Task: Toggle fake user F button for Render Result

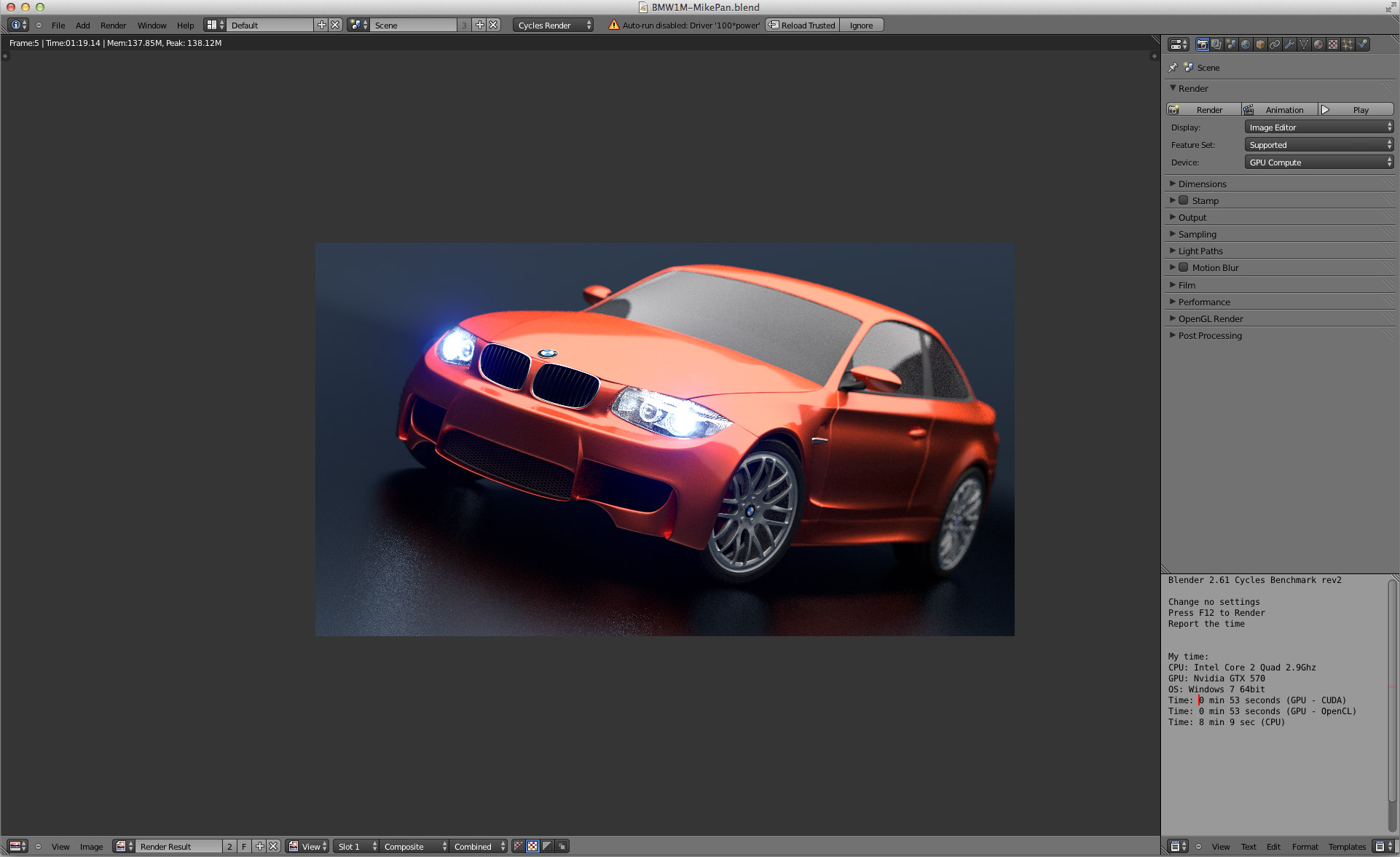Action: (x=244, y=846)
